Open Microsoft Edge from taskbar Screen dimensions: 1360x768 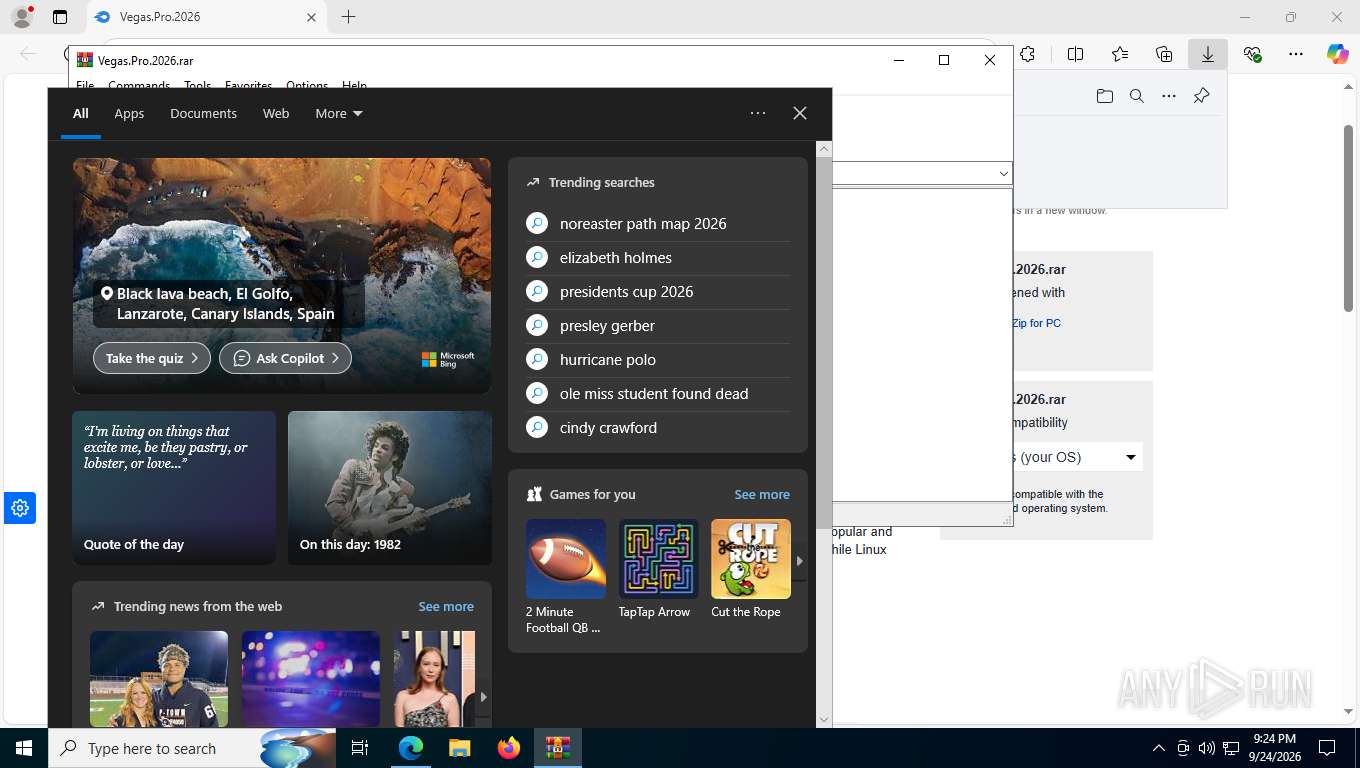coord(411,748)
